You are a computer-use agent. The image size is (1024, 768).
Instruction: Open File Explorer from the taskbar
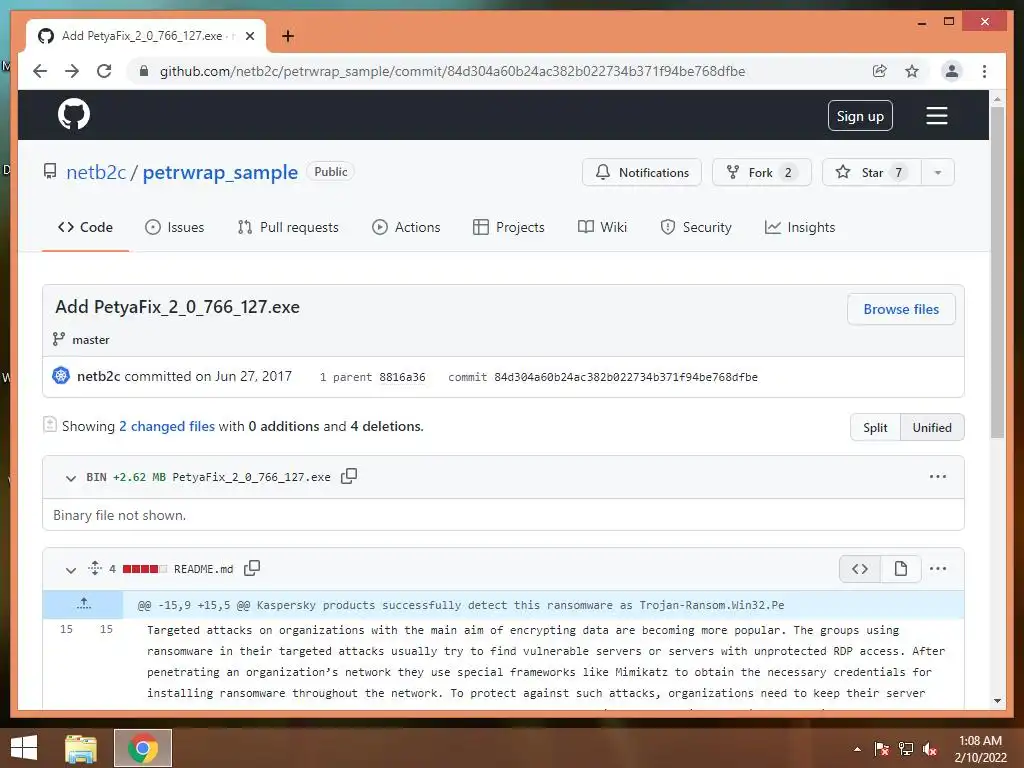click(x=81, y=748)
